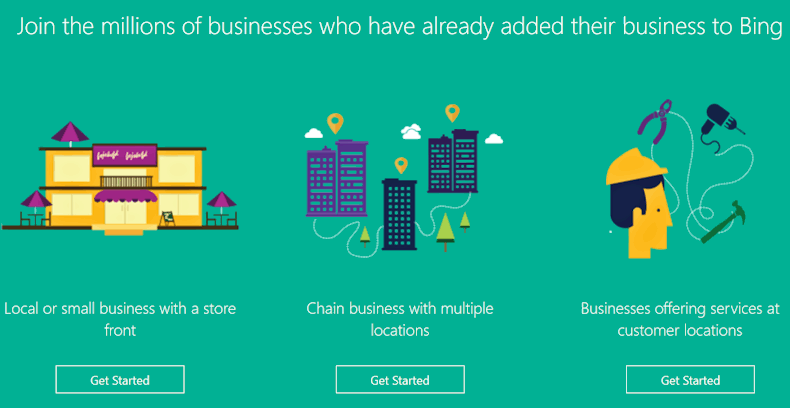The image size is (790, 408).
Task: Click the map pin above the dark blue buildings
Action: tap(452, 112)
